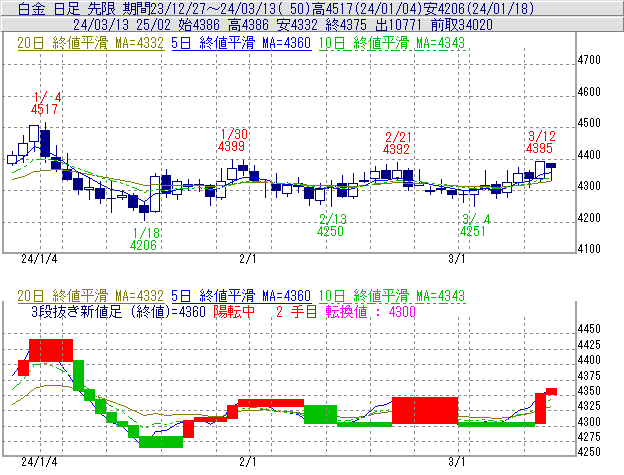Select the upper 10日 終値平滑 MA=4343 legend
Screen dimensions: 624x475
[x=392, y=43]
